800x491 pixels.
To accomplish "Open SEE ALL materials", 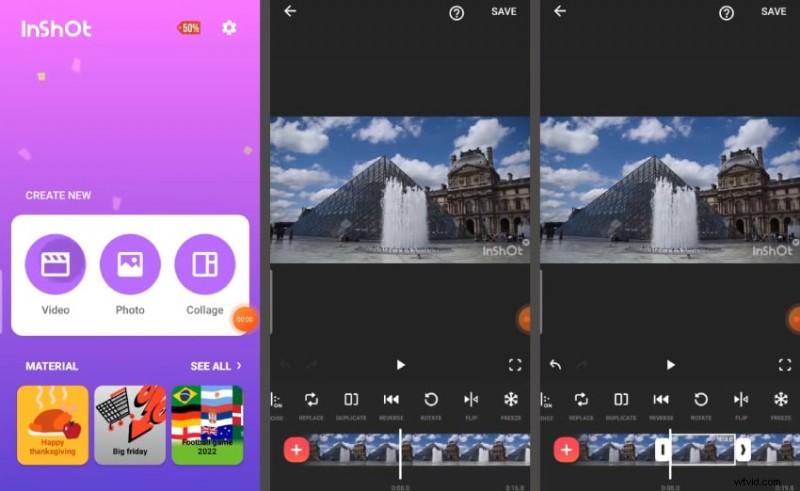I will tap(216, 366).
